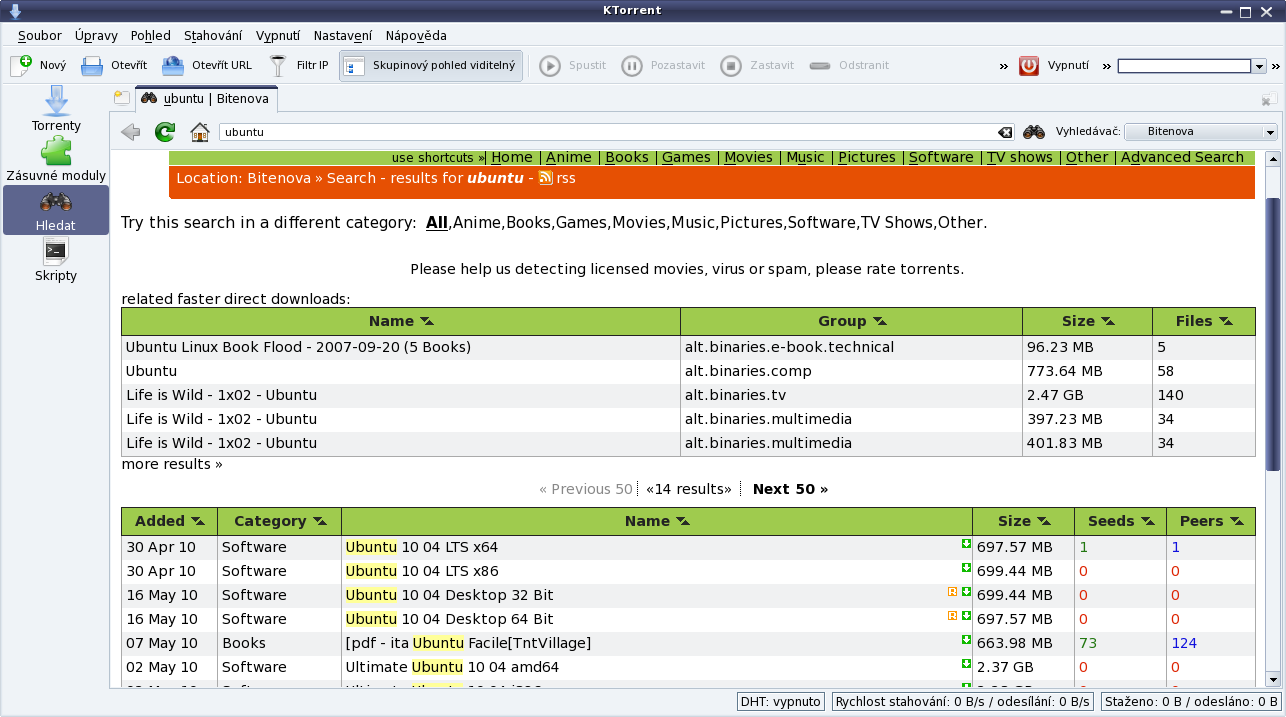Click the binoculars search icon by Vyhledávač

pos(1034,132)
